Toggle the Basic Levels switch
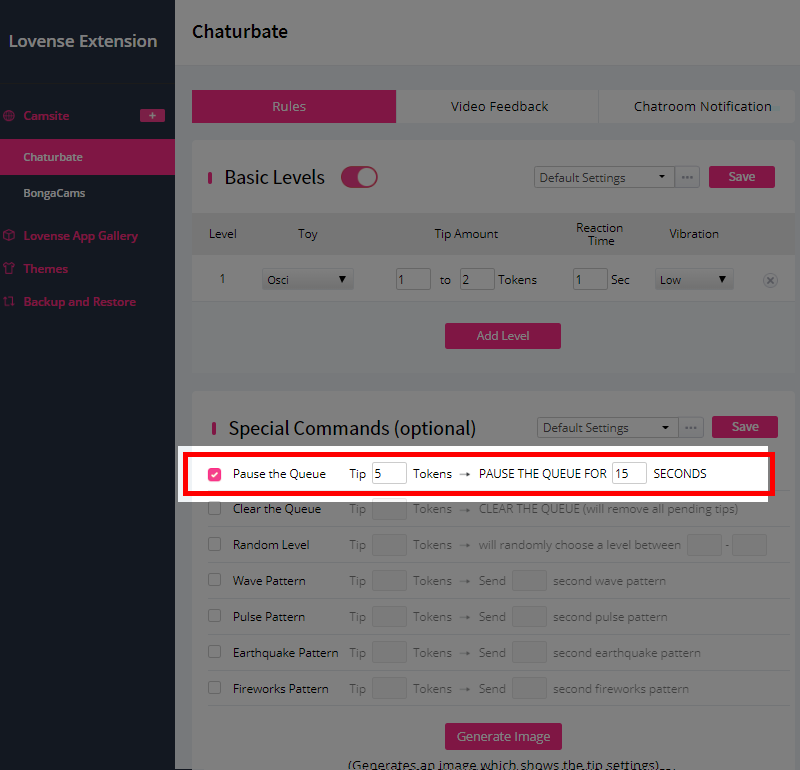The height and width of the screenshot is (770, 800). [x=359, y=177]
